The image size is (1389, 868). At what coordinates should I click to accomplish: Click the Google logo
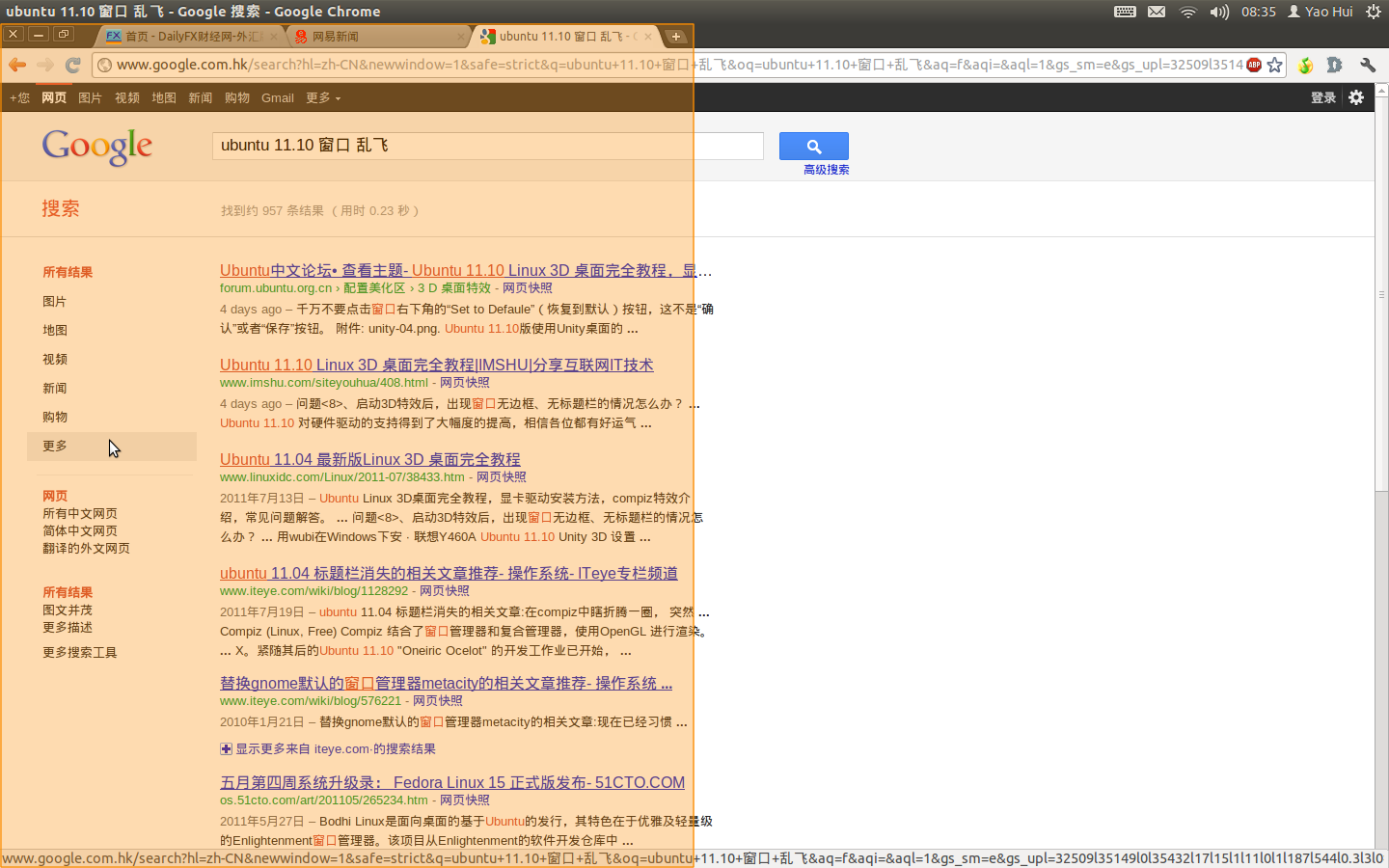coord(97,147)
